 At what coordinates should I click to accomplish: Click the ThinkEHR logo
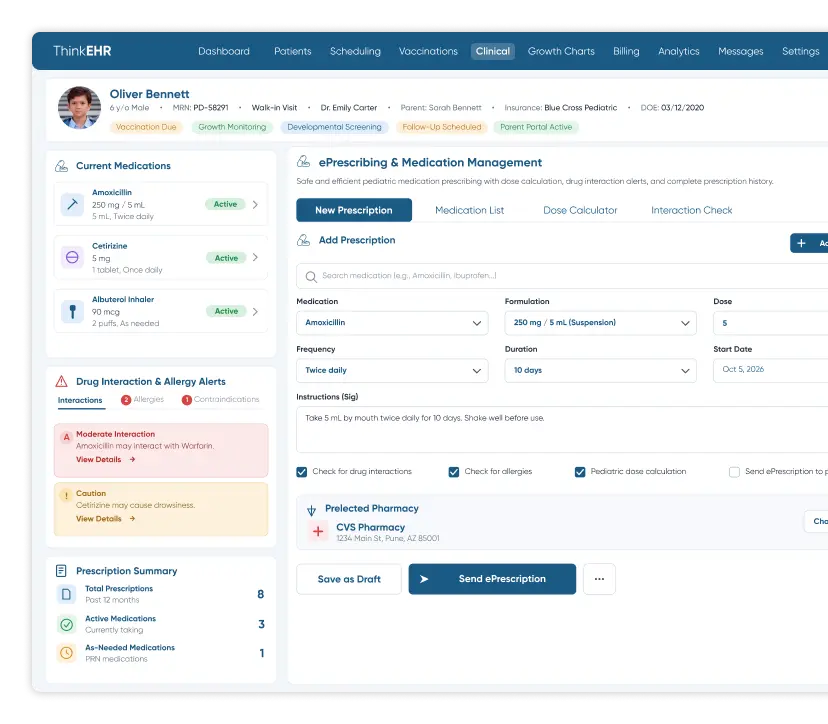pos(82,51)
